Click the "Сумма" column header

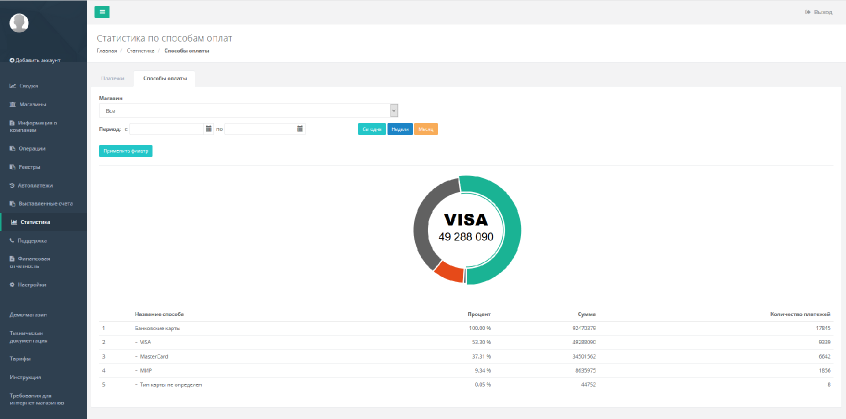pyautogui.click(x=586, y=314)
